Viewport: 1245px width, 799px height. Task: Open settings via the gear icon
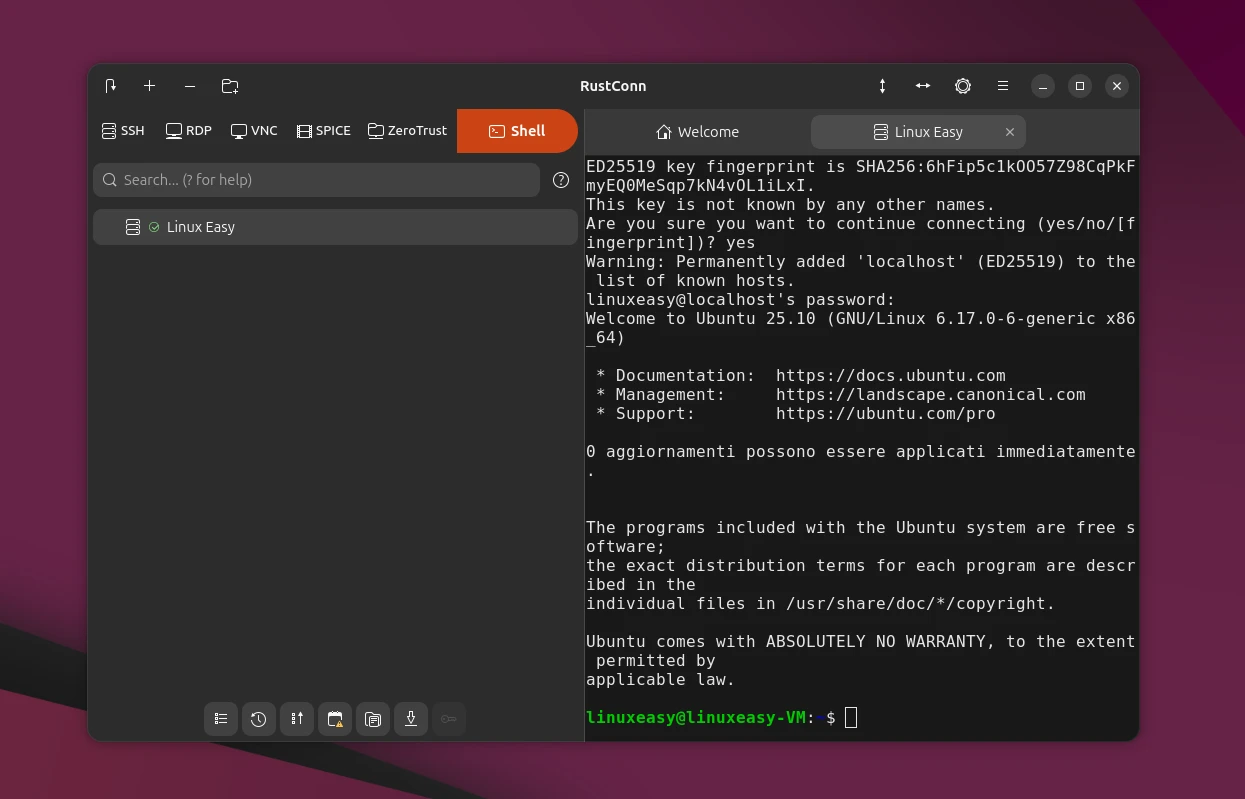[x=963, y=86]
